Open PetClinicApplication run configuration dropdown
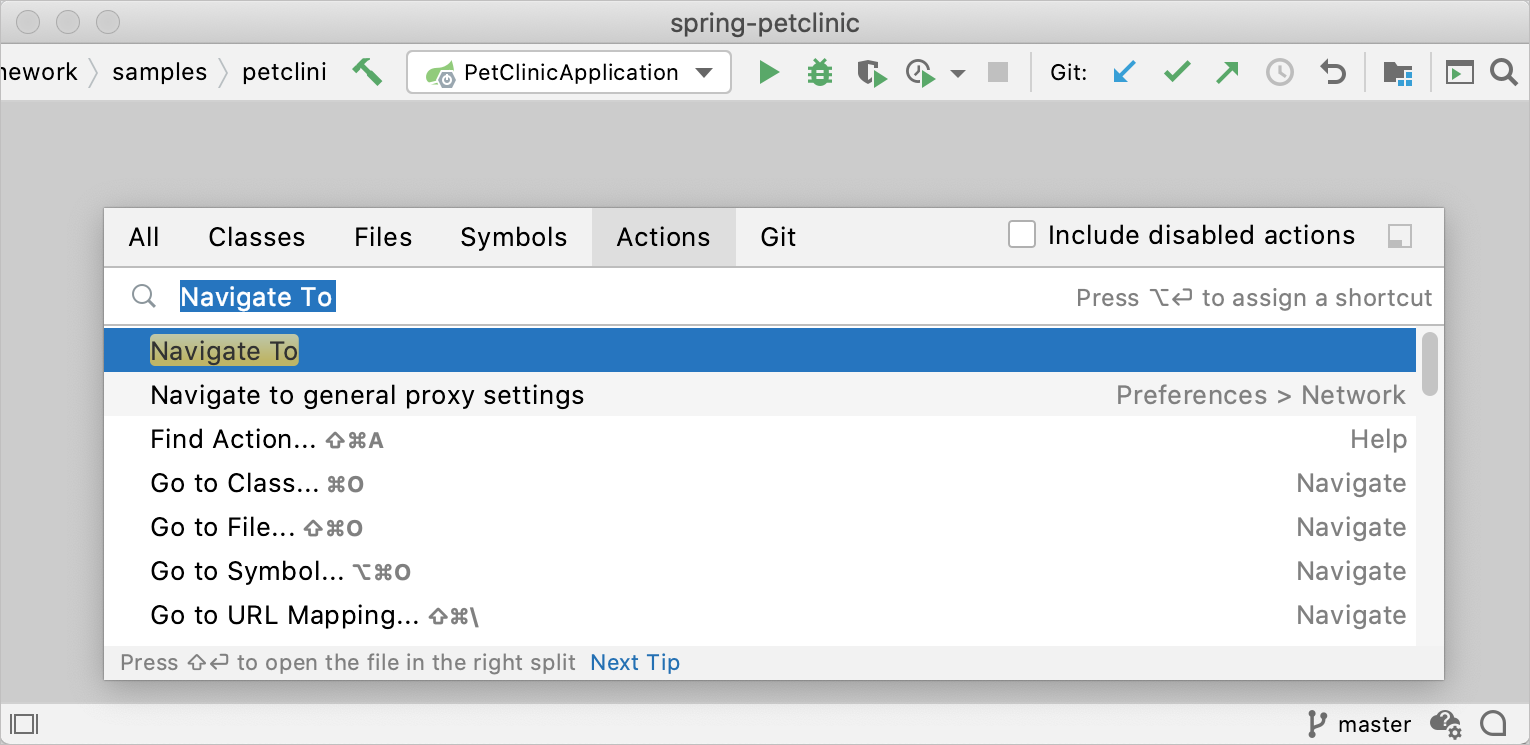This screenshot has width=1530, height=745. (568, 72)
